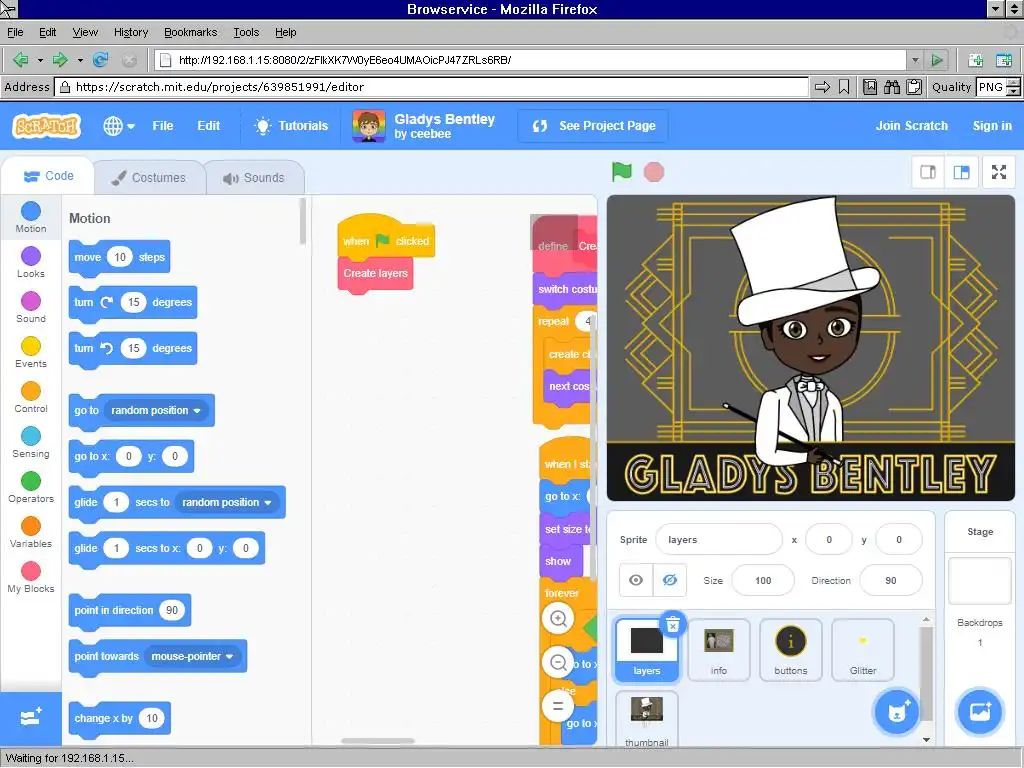
Task: Open the 'go to random position' dropdown
Action: [155, 410]
